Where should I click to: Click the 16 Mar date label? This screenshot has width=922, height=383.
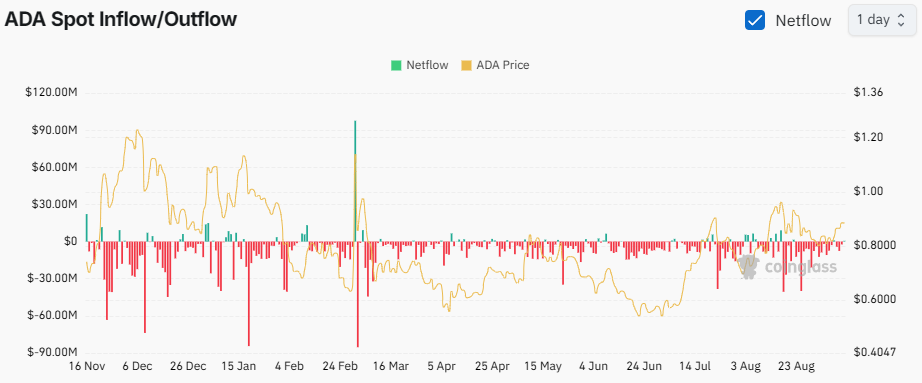click(390, 367)
